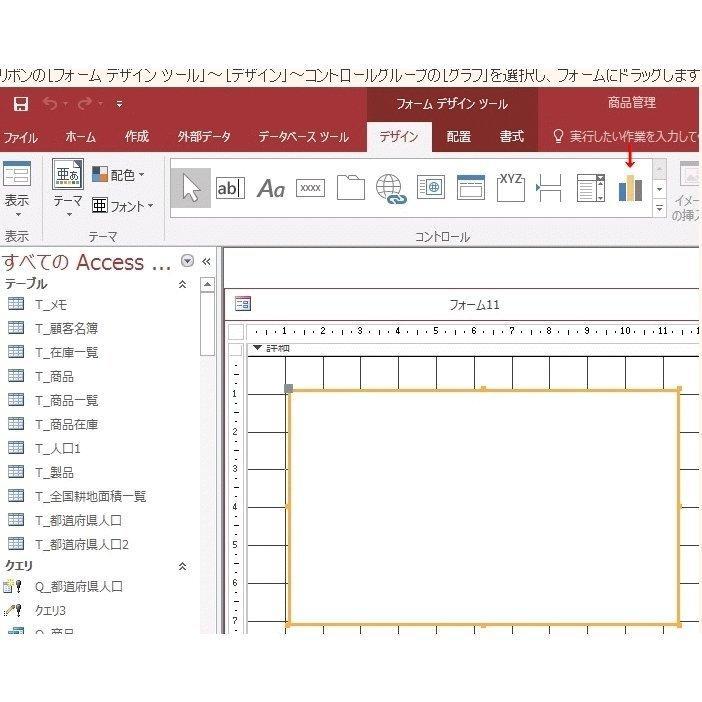702x702 pixels.
Task: Activate the Select pointer tool
Action: coord(190,188)
